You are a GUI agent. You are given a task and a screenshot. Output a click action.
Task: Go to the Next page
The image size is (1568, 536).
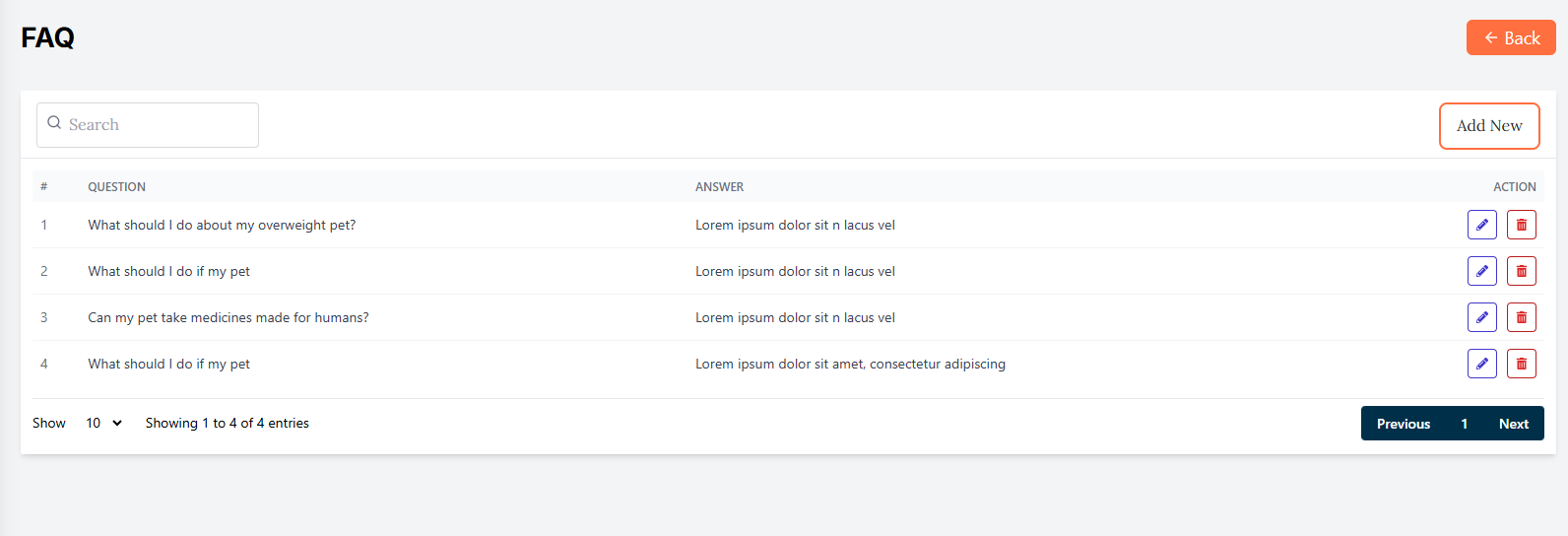click(1513, 424)
